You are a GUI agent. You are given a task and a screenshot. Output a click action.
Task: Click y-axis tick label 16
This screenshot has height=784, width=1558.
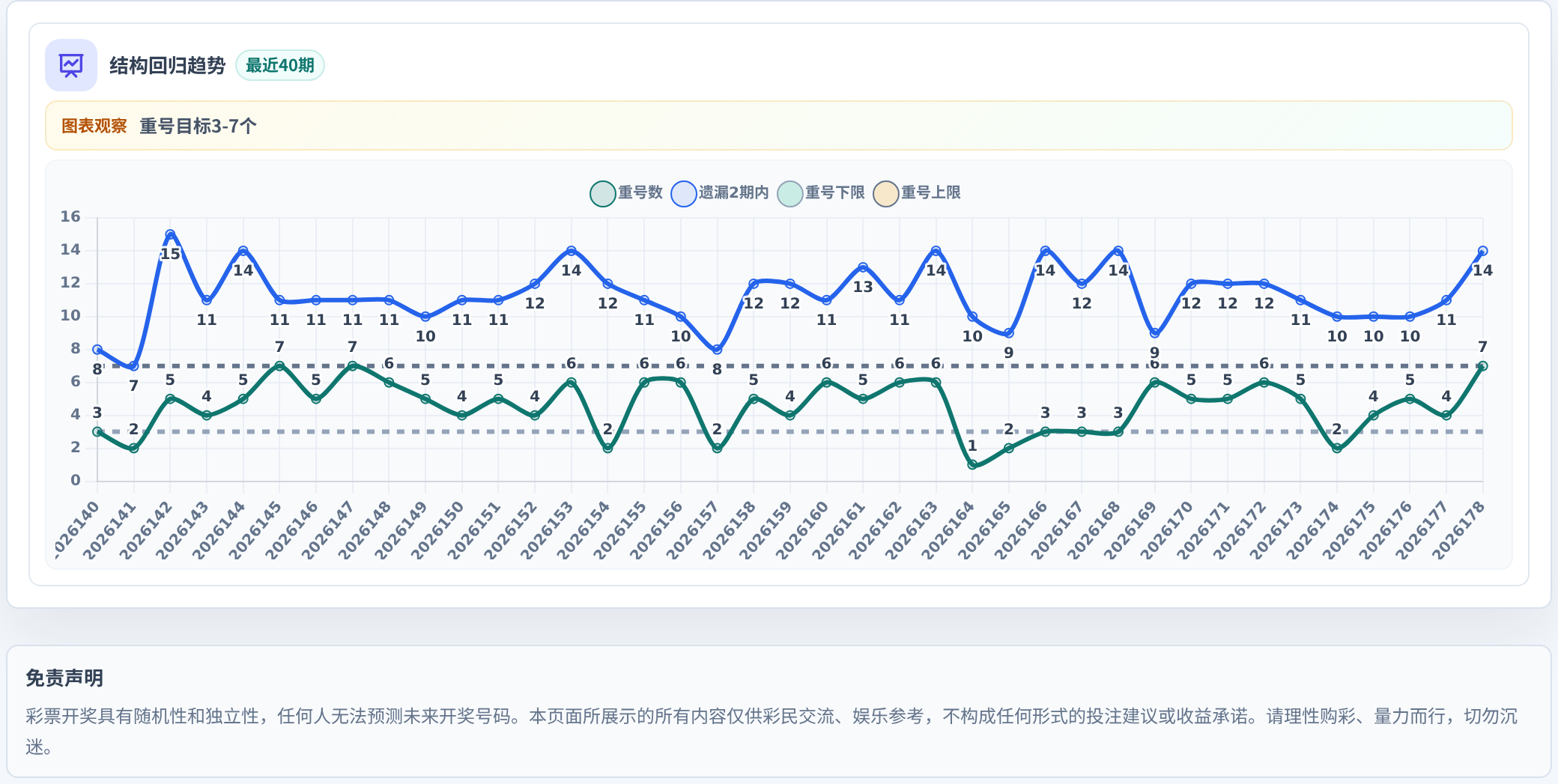(70, 217)
